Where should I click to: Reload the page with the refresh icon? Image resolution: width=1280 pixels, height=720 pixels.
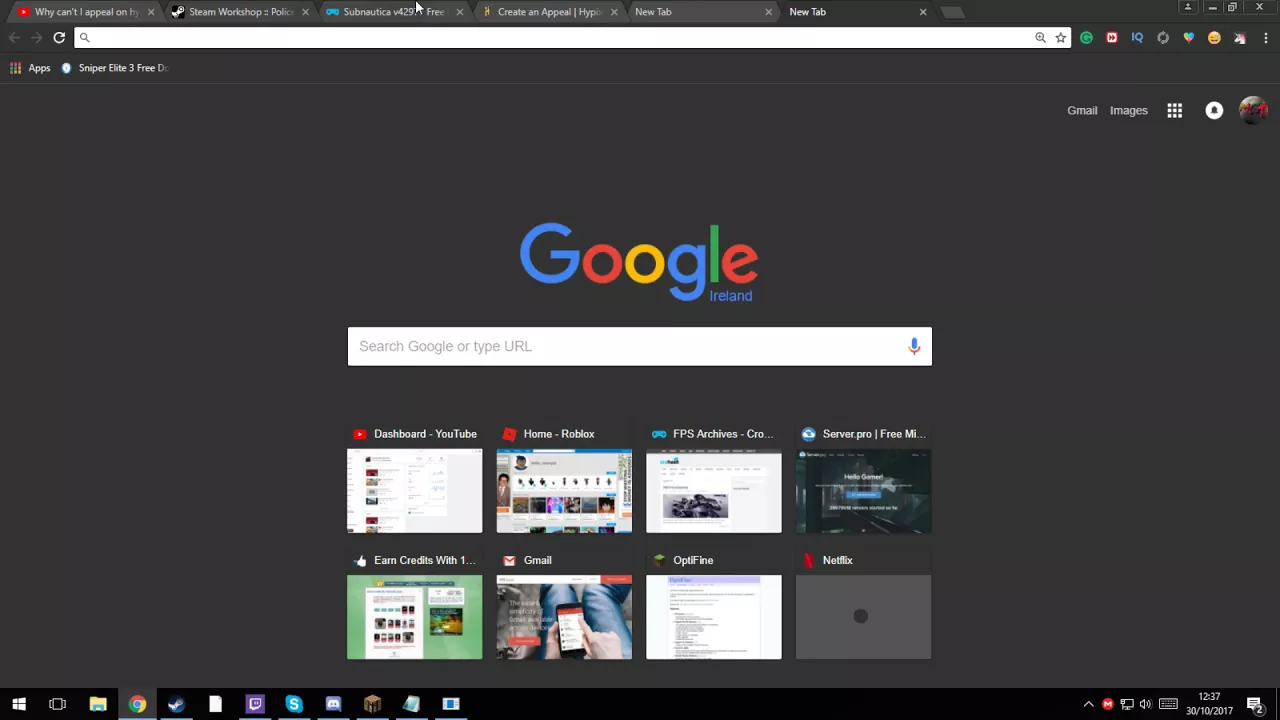click(x=59, y=38)
